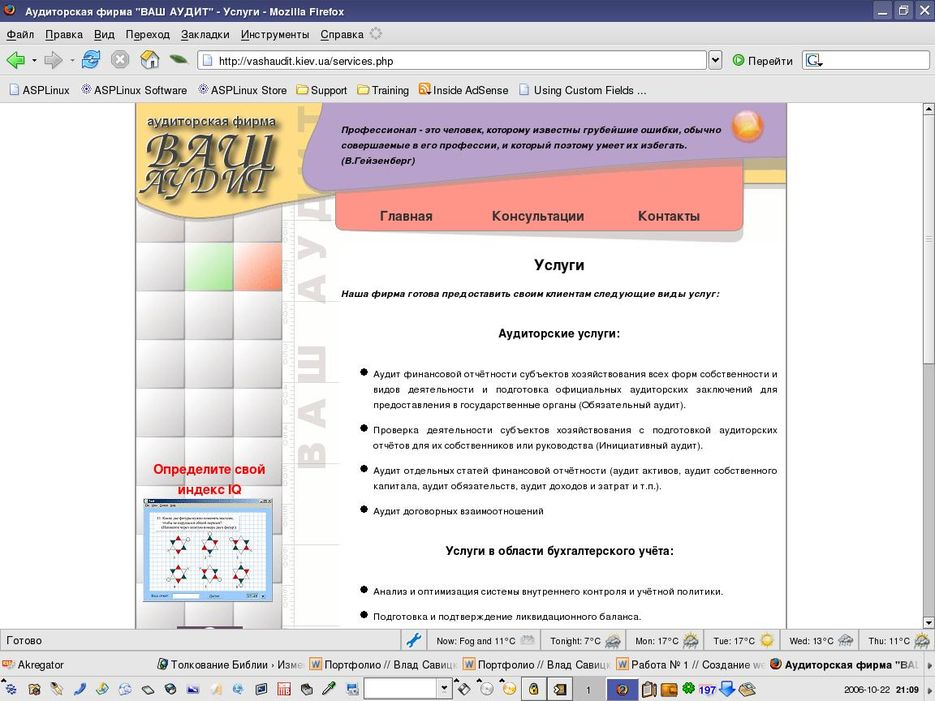Click the green clover tray icon
935x701 pixels.
(x=689, y=688)
